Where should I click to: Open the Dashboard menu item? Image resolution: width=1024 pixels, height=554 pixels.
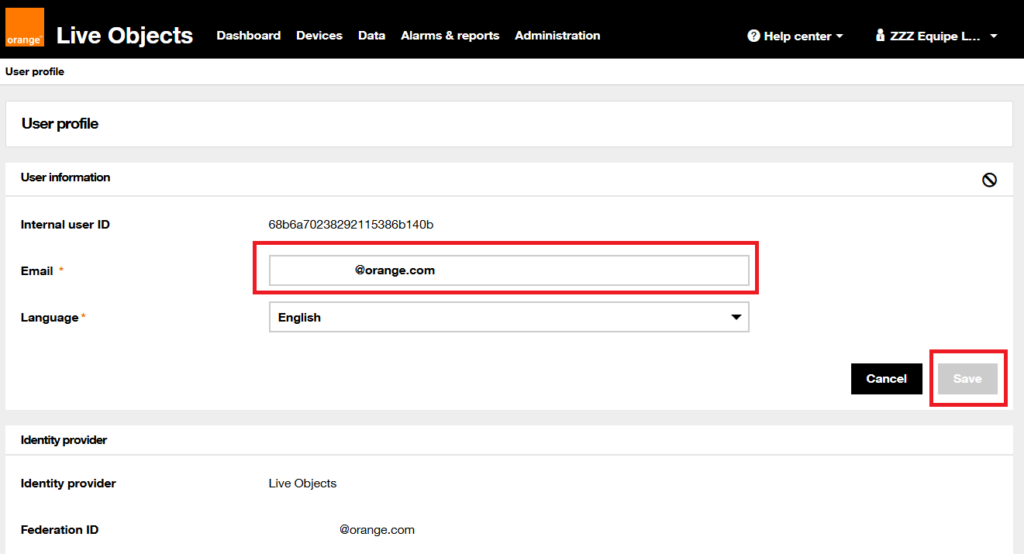pyautogui.click(x=248, y=36)
